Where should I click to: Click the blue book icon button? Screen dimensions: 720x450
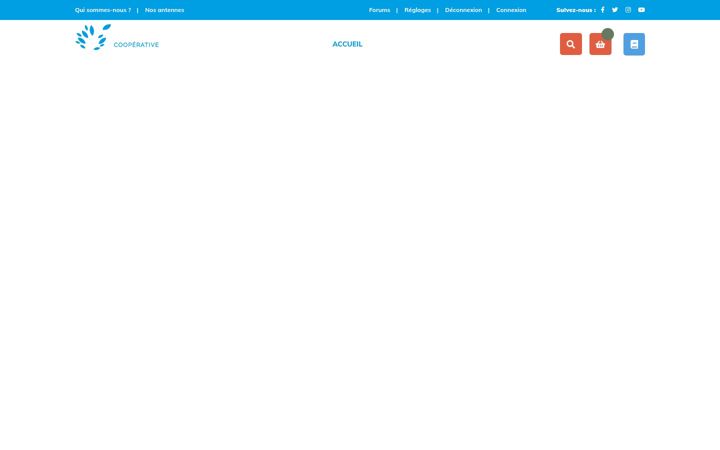tap(634, 44)
